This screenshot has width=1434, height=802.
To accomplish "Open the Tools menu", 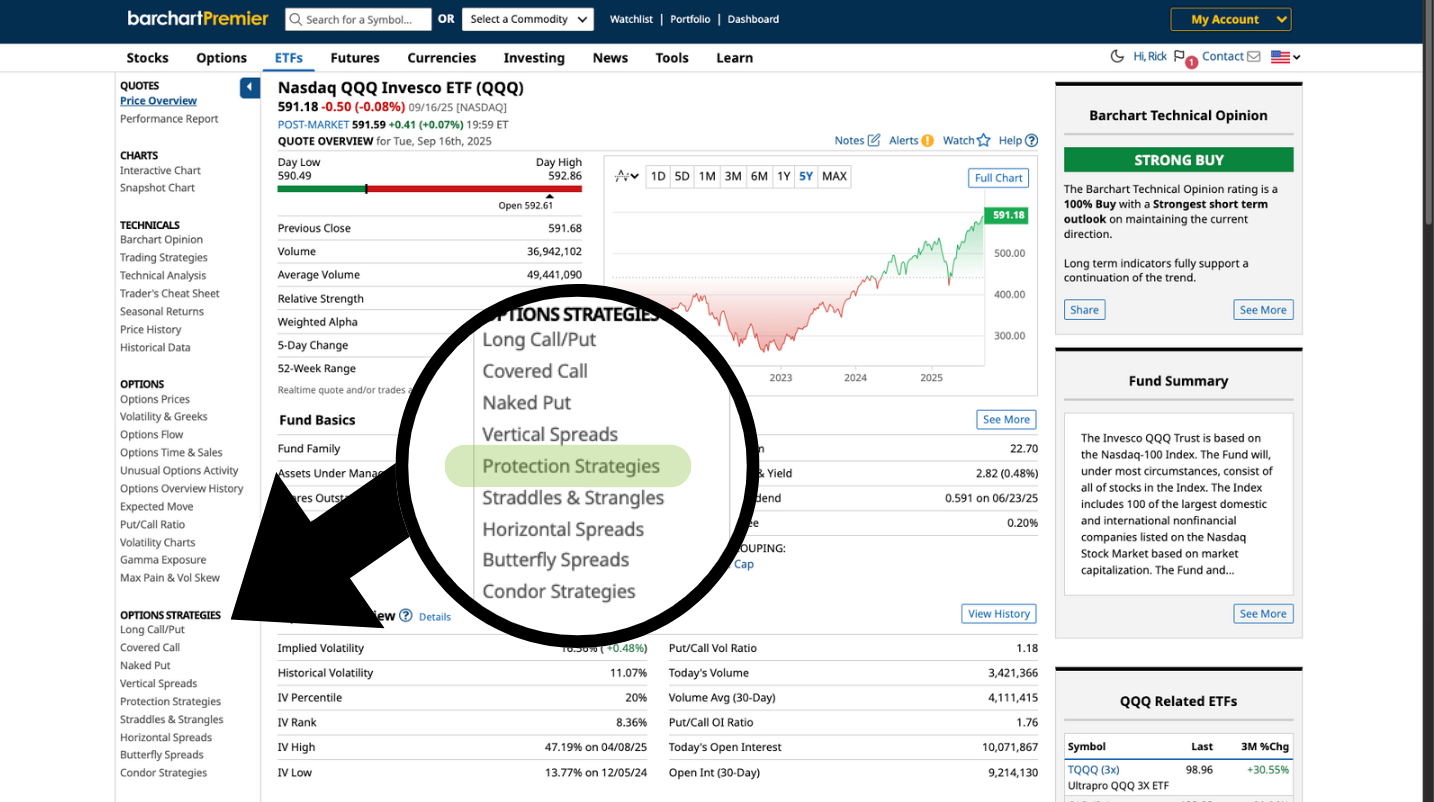I will (672, 58).
